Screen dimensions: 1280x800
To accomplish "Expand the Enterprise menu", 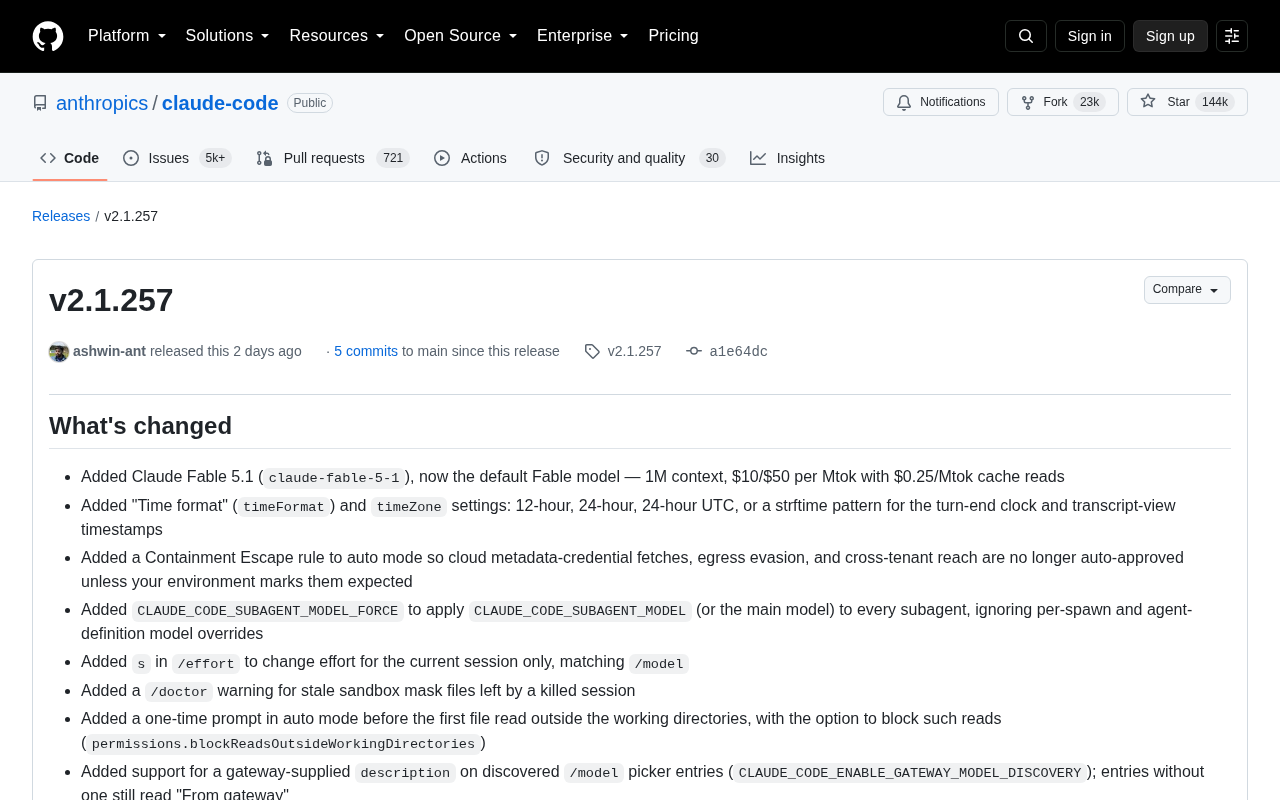I will point(583,36).
